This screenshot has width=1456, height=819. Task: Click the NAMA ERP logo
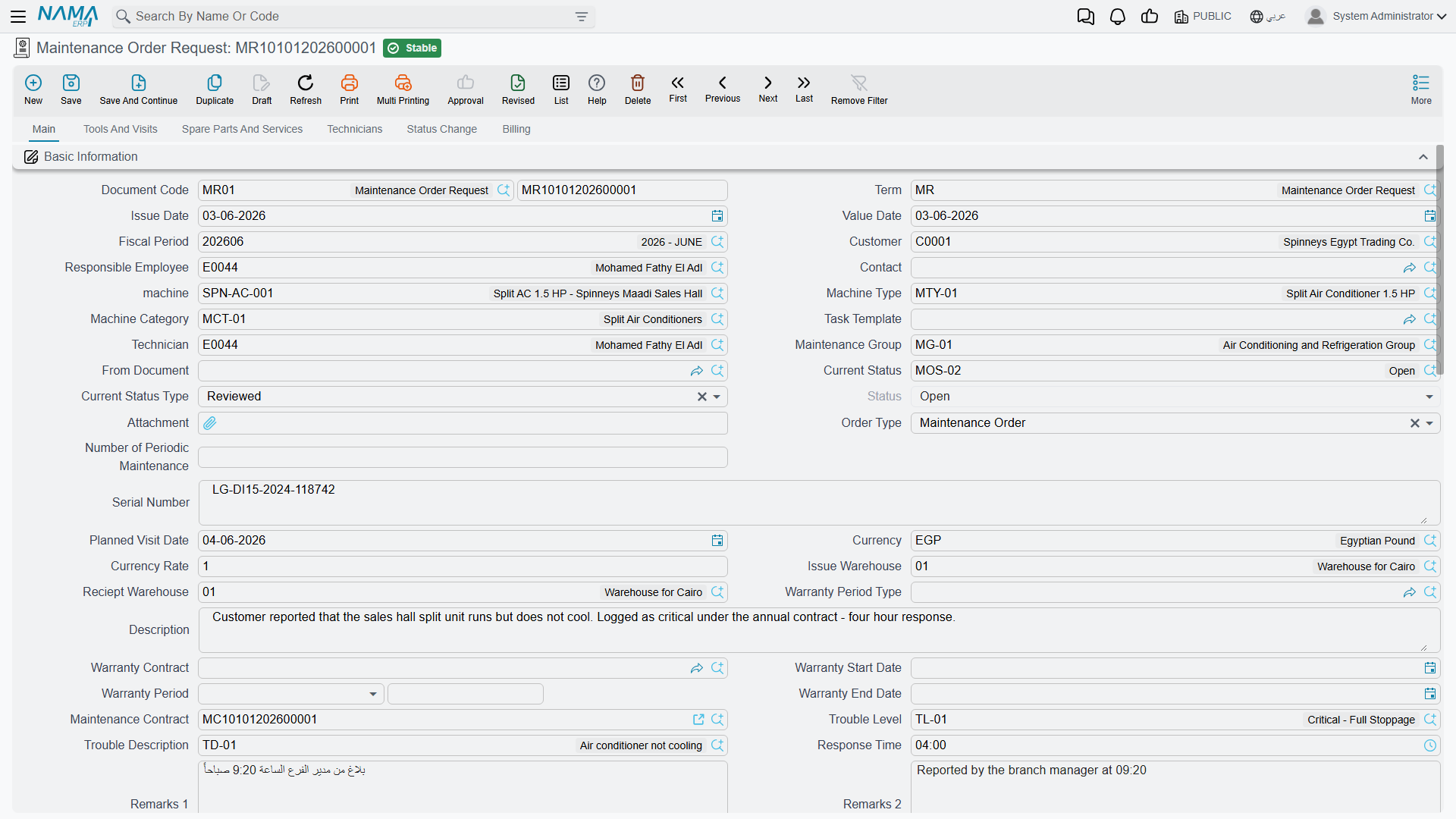[x=68, y=16]
